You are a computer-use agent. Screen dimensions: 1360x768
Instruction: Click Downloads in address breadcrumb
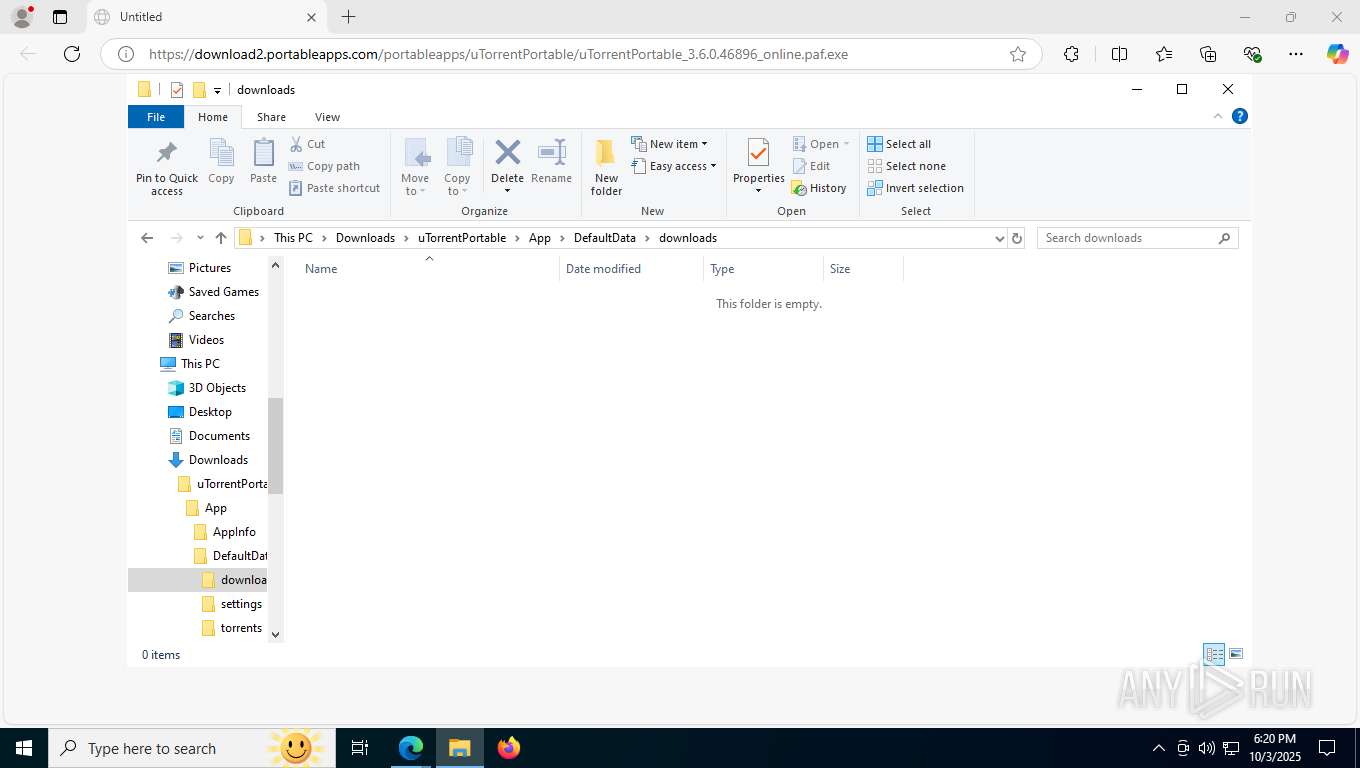click(365, 238)
